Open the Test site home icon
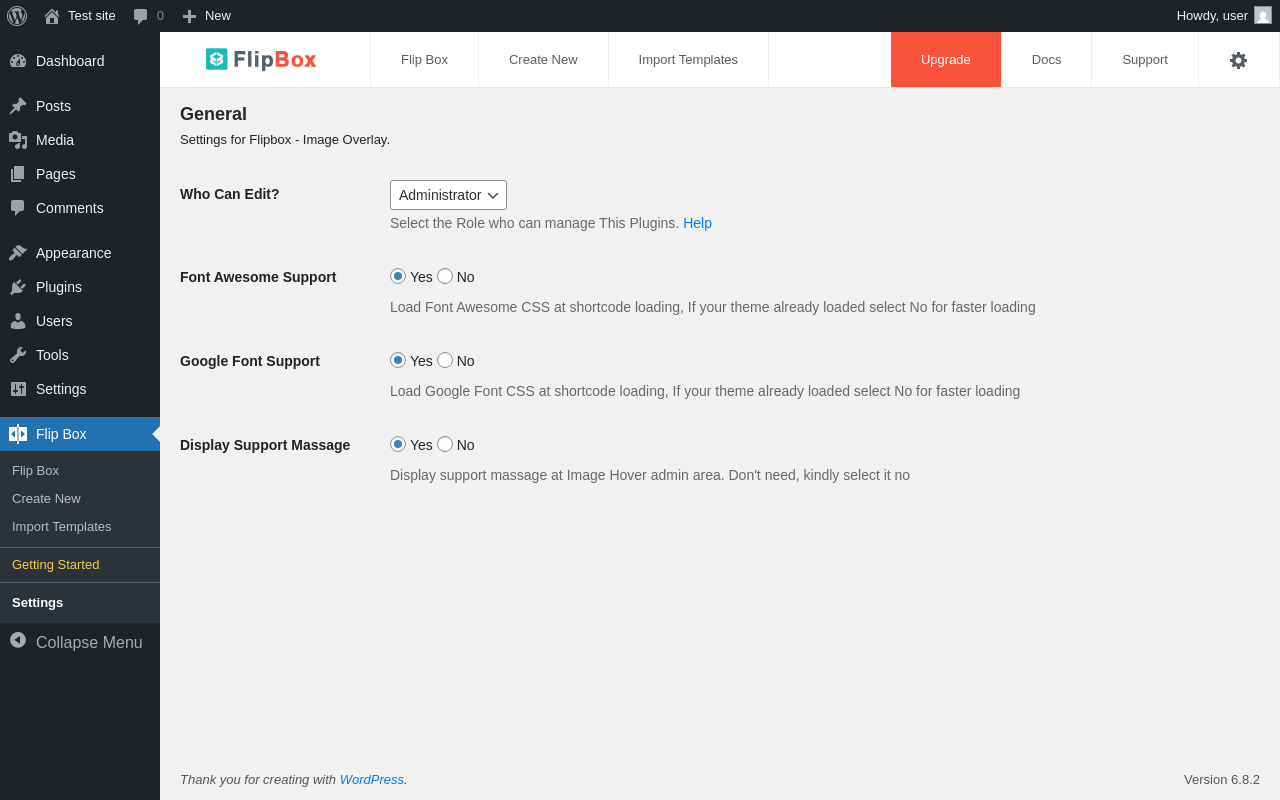This screenshot has width=1280, height=800. coord(52,16)
